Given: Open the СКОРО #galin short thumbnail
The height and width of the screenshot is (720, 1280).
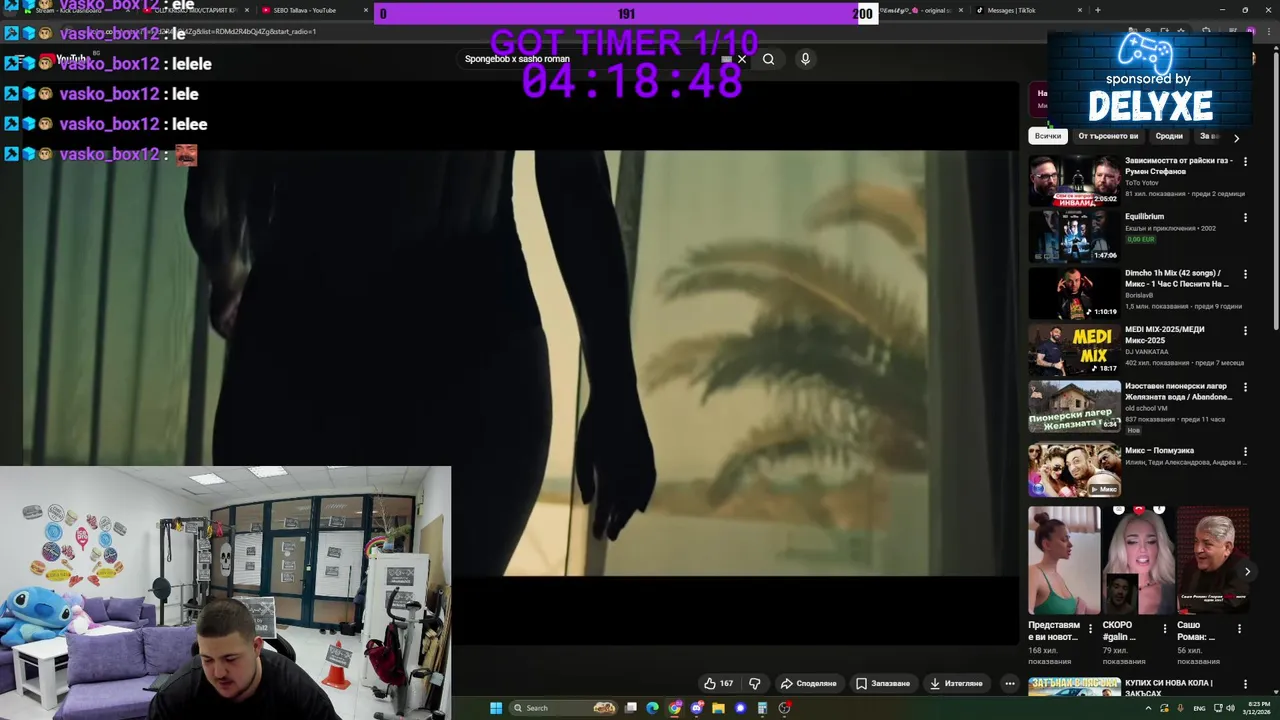Looking at the screenshot, I should (x=1138, y=560).
